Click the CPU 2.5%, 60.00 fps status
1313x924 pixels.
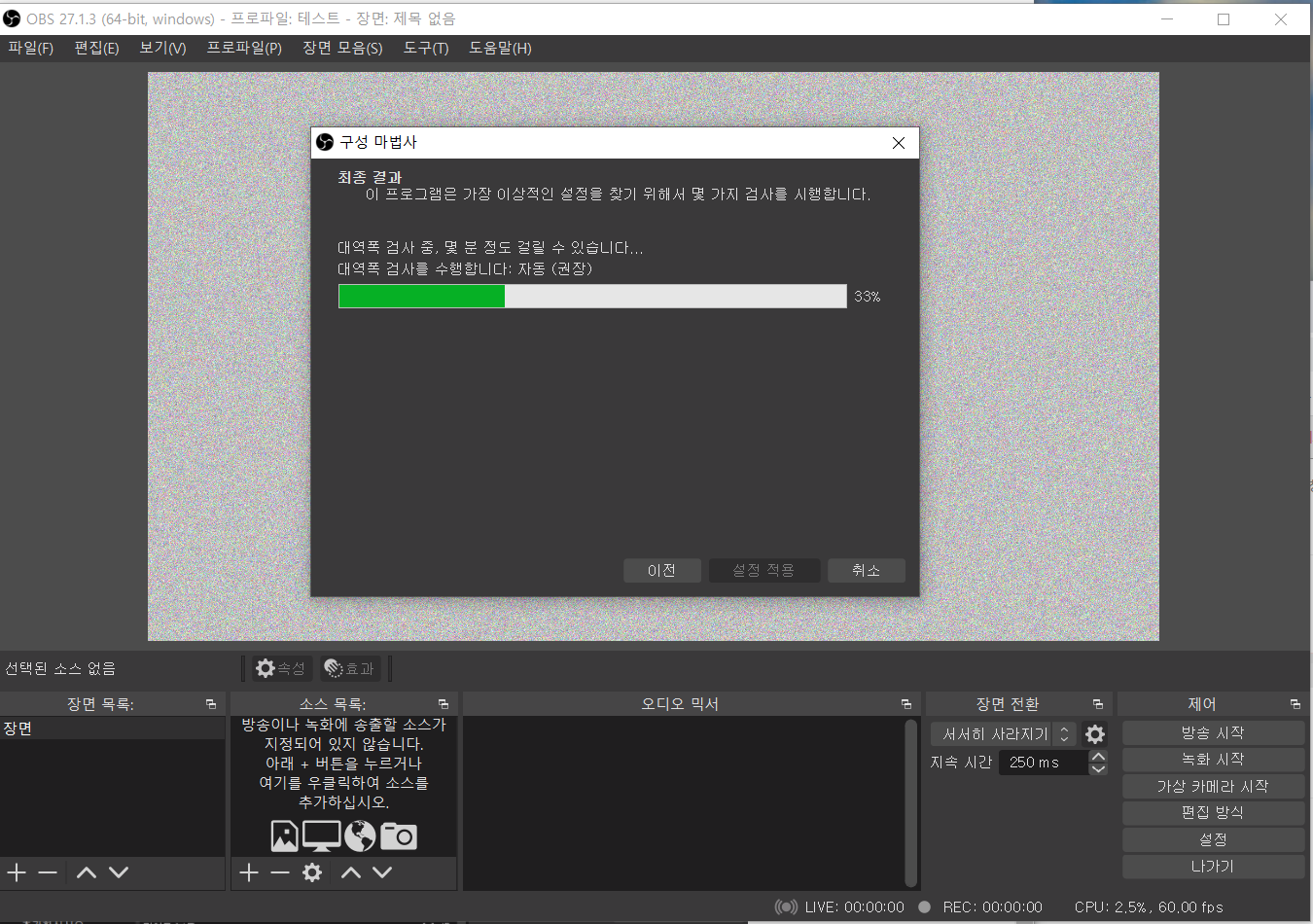click(1149, 906)
